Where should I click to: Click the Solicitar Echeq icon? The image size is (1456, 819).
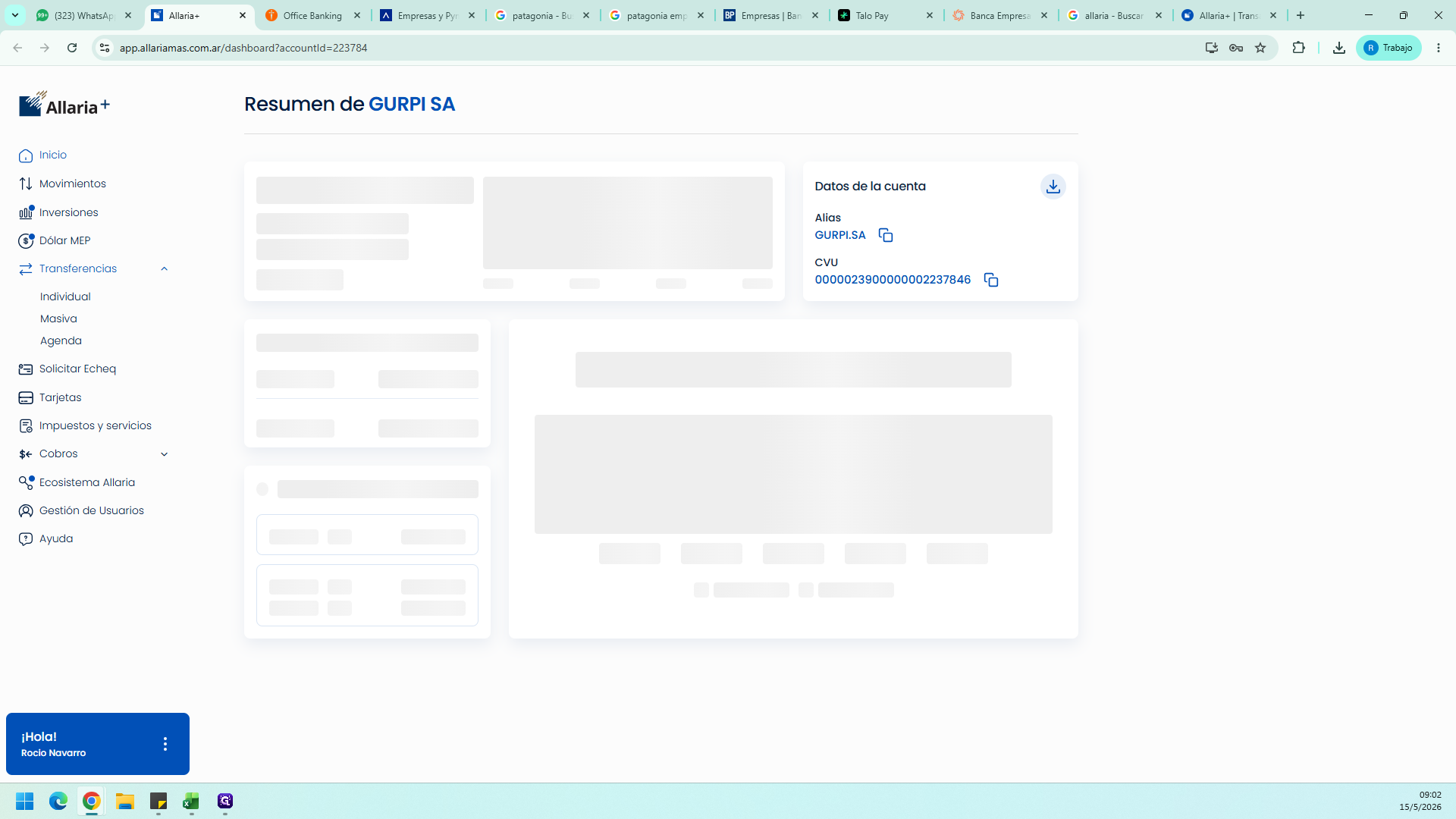tap(26, 369)
